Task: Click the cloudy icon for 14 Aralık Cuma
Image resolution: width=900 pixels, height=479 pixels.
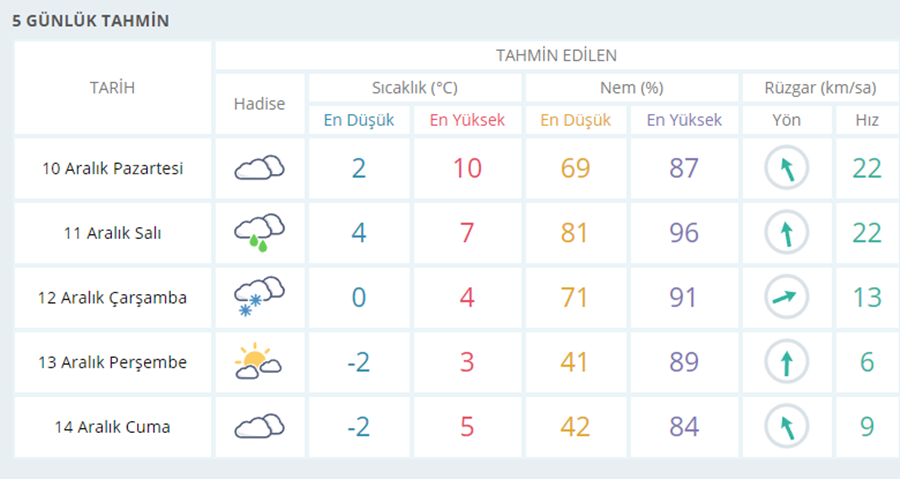Action: point(260,427)
